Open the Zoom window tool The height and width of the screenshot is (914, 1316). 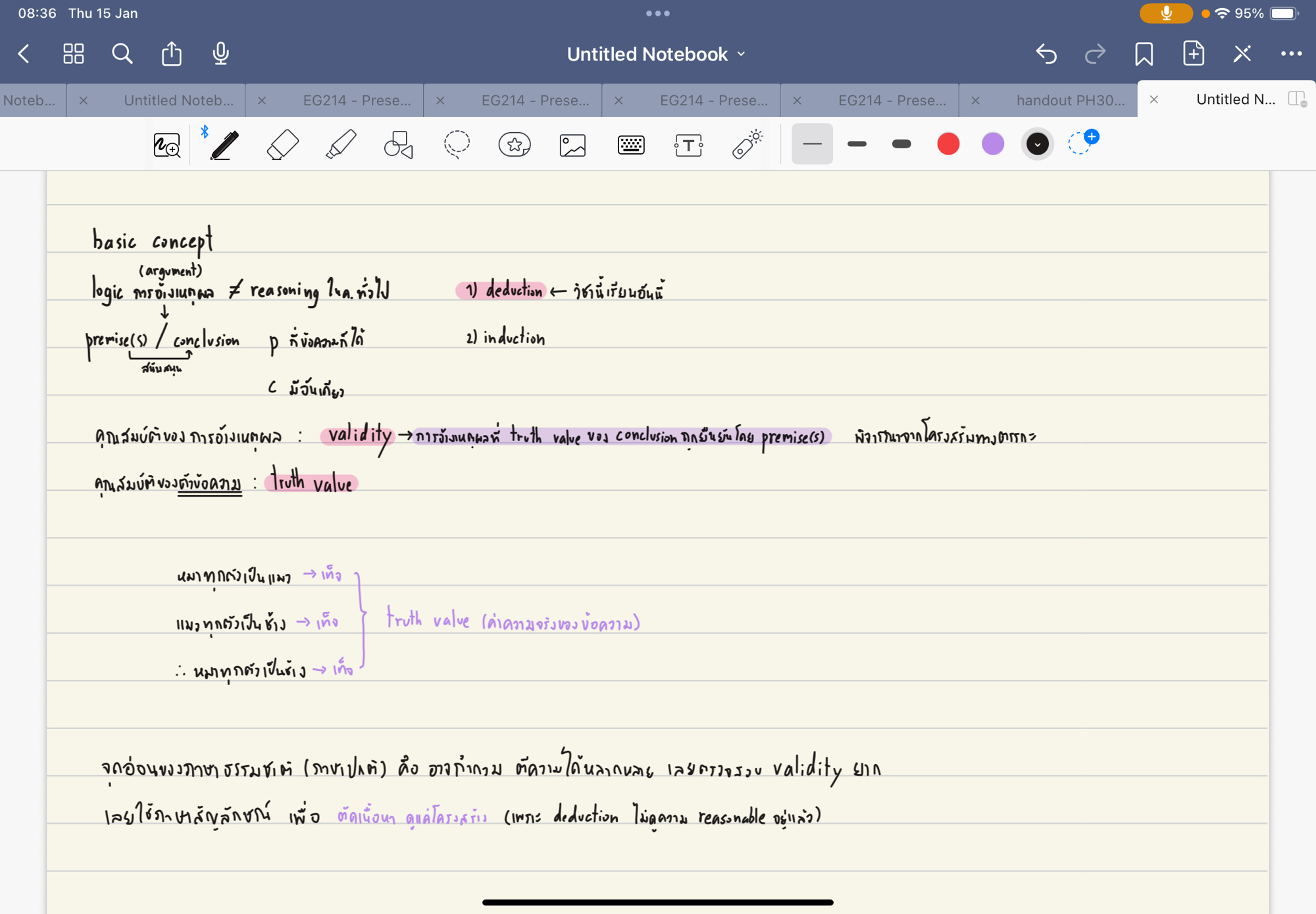pos(167,145)
